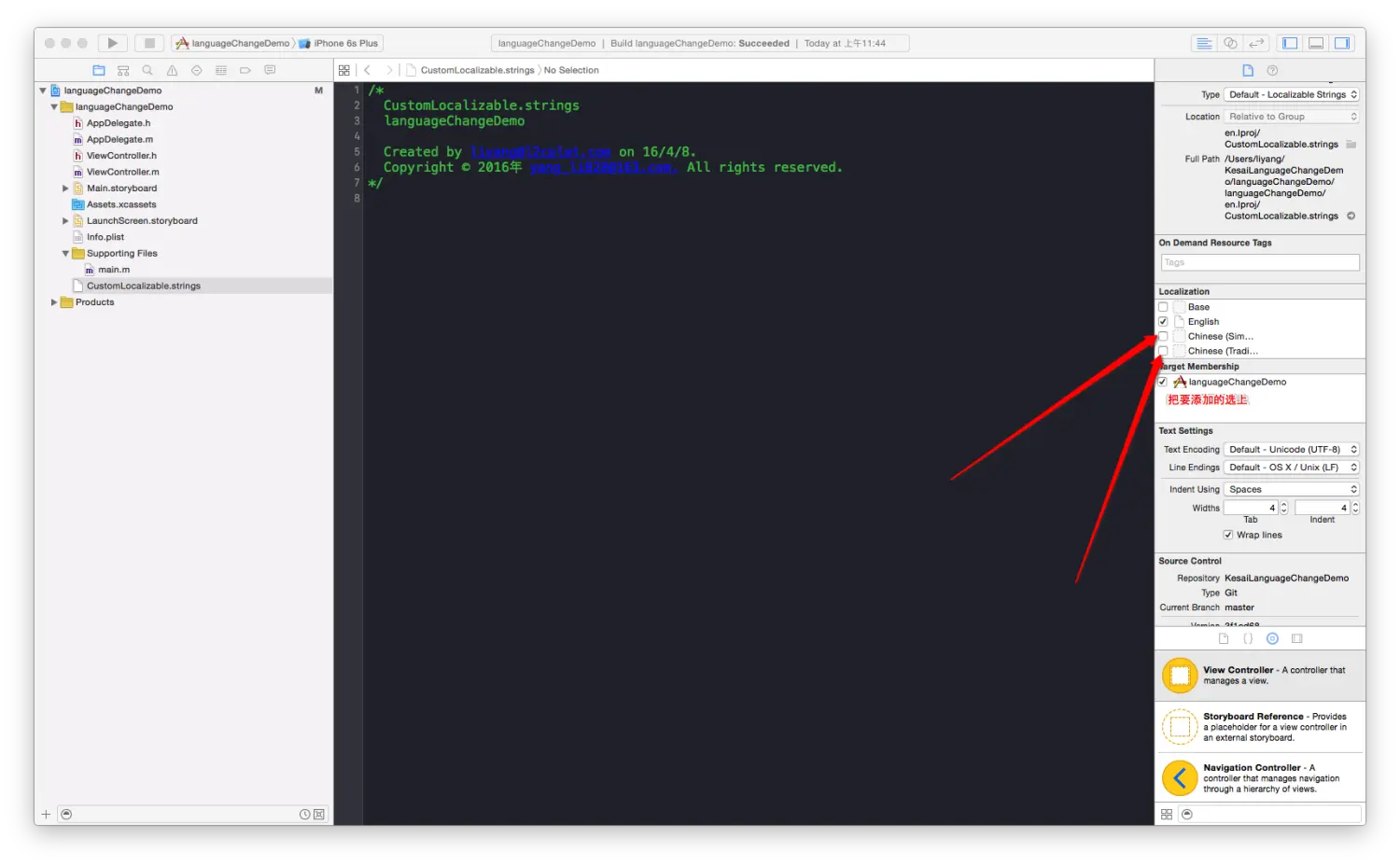Click object library filter field
The image size is (1400, 866).
[1269, 815]
